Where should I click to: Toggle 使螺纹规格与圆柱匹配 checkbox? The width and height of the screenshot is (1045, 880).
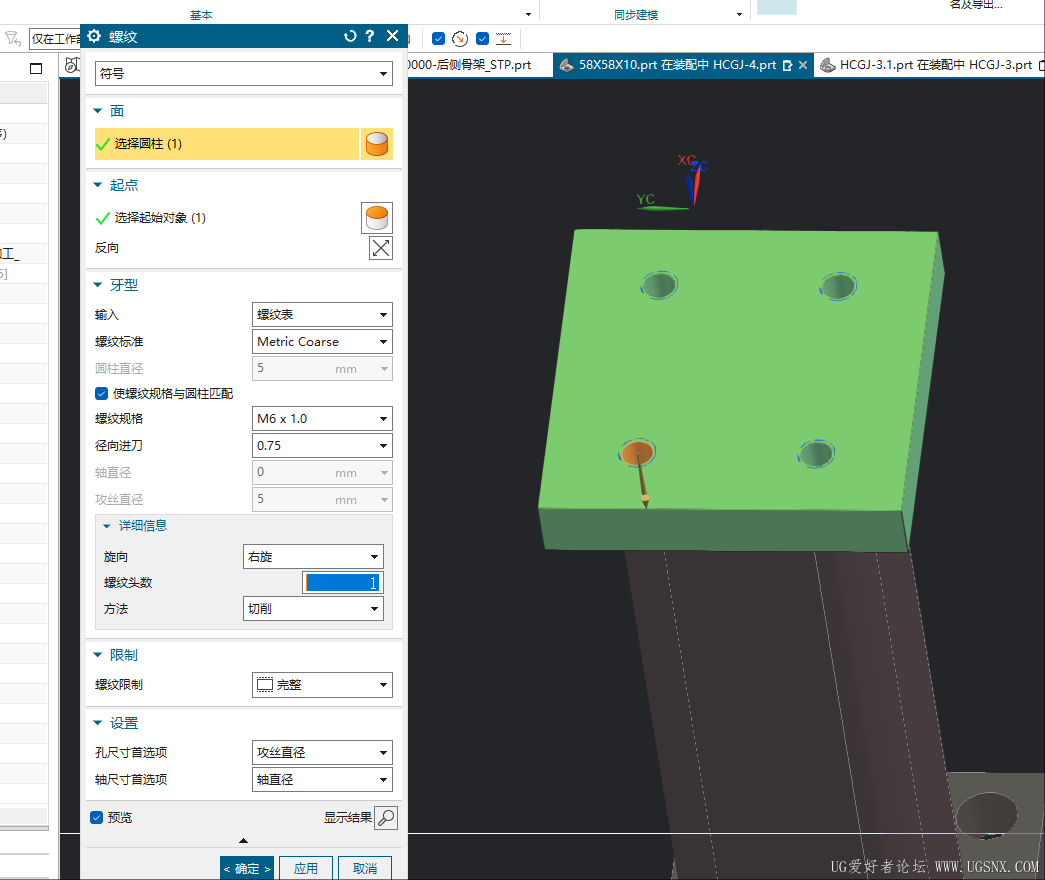[101, 393]
